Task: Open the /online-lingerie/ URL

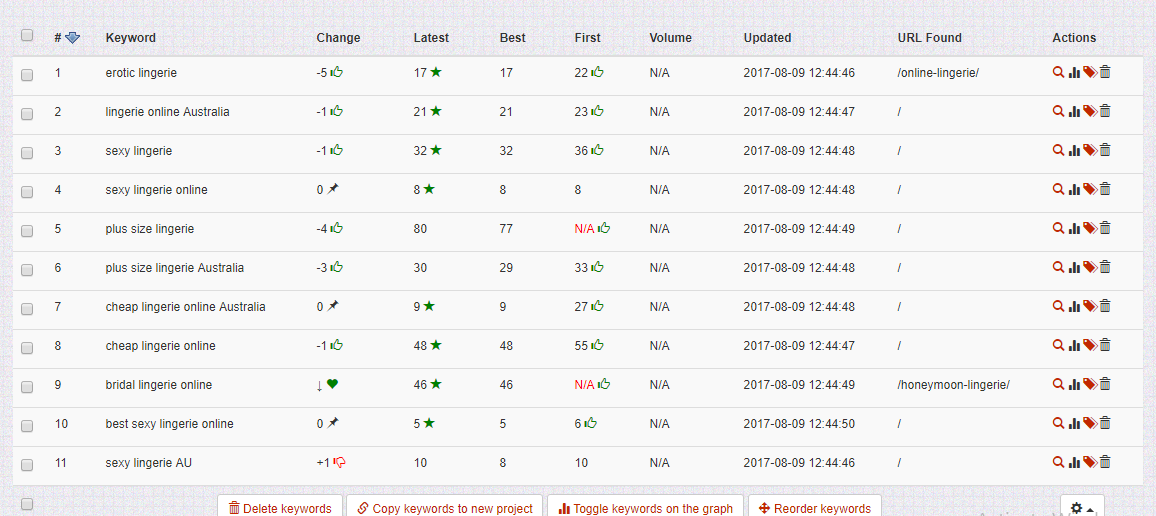Action: [938, 73]
